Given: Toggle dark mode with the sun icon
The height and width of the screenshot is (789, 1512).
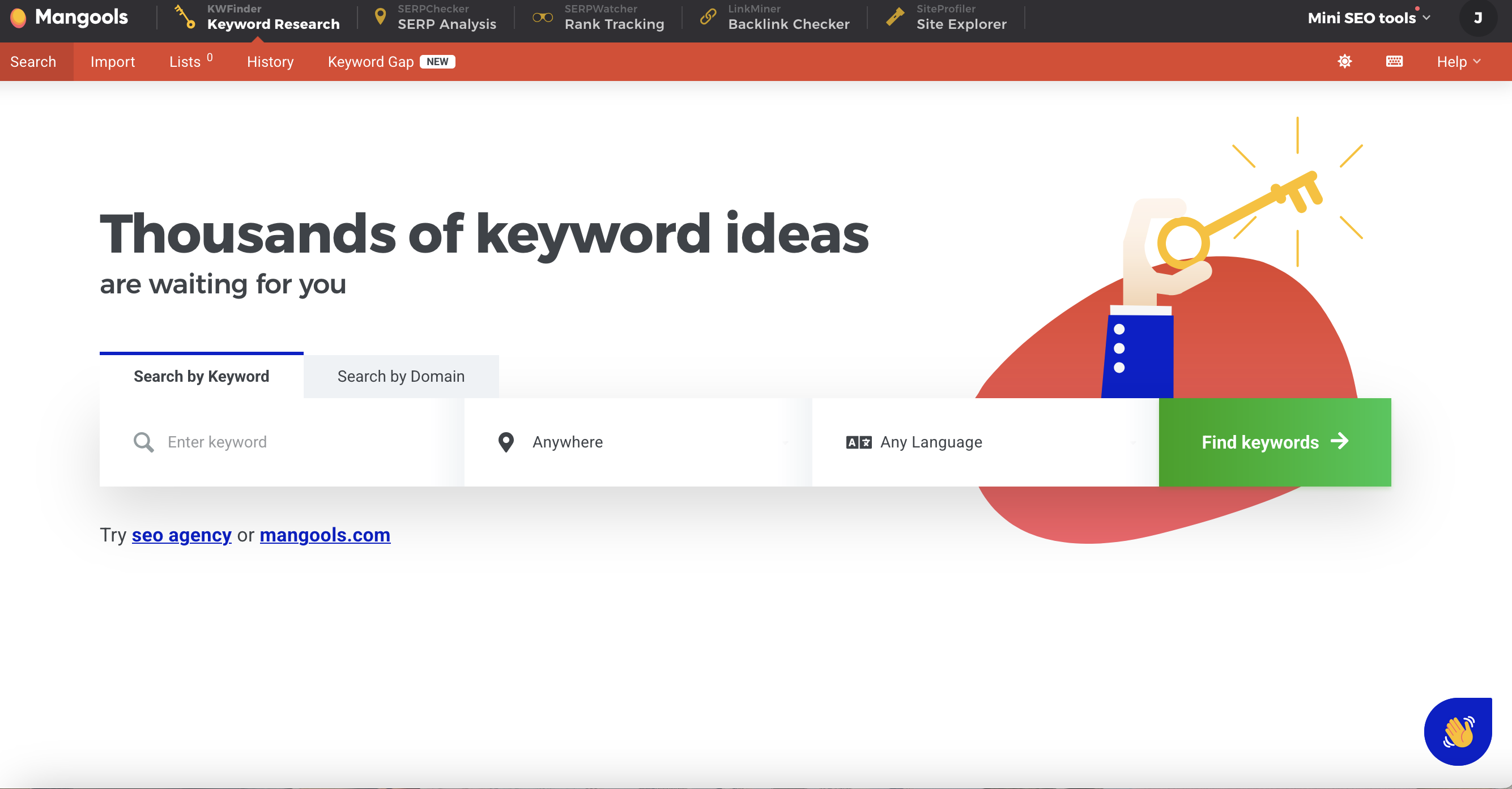Looking at the screenshot, I should click(x=1345, y=61).
